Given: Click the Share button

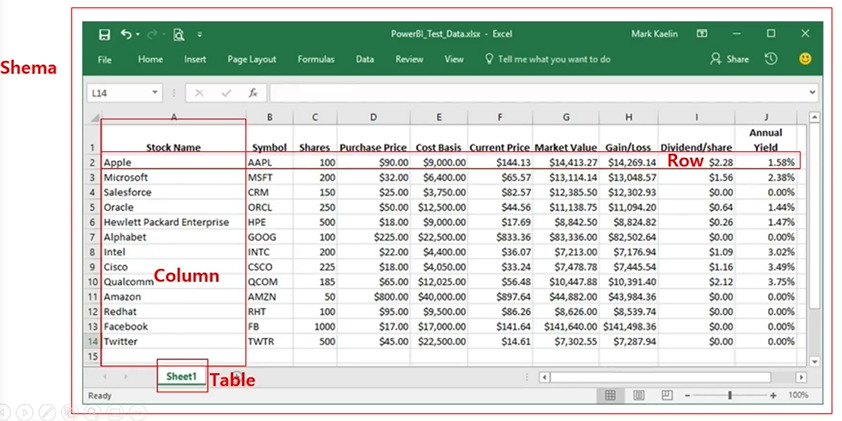Looking at the screenshot, I should coord(729,59).
